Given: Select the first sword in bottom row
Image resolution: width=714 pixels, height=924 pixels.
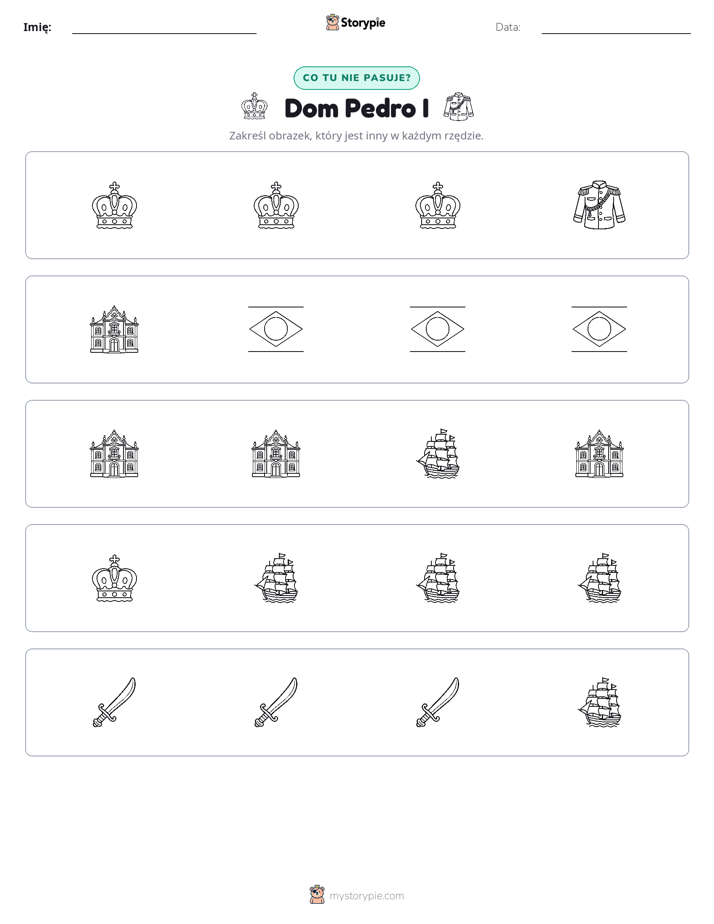Looking at the screenshot, I should (114, 702).
